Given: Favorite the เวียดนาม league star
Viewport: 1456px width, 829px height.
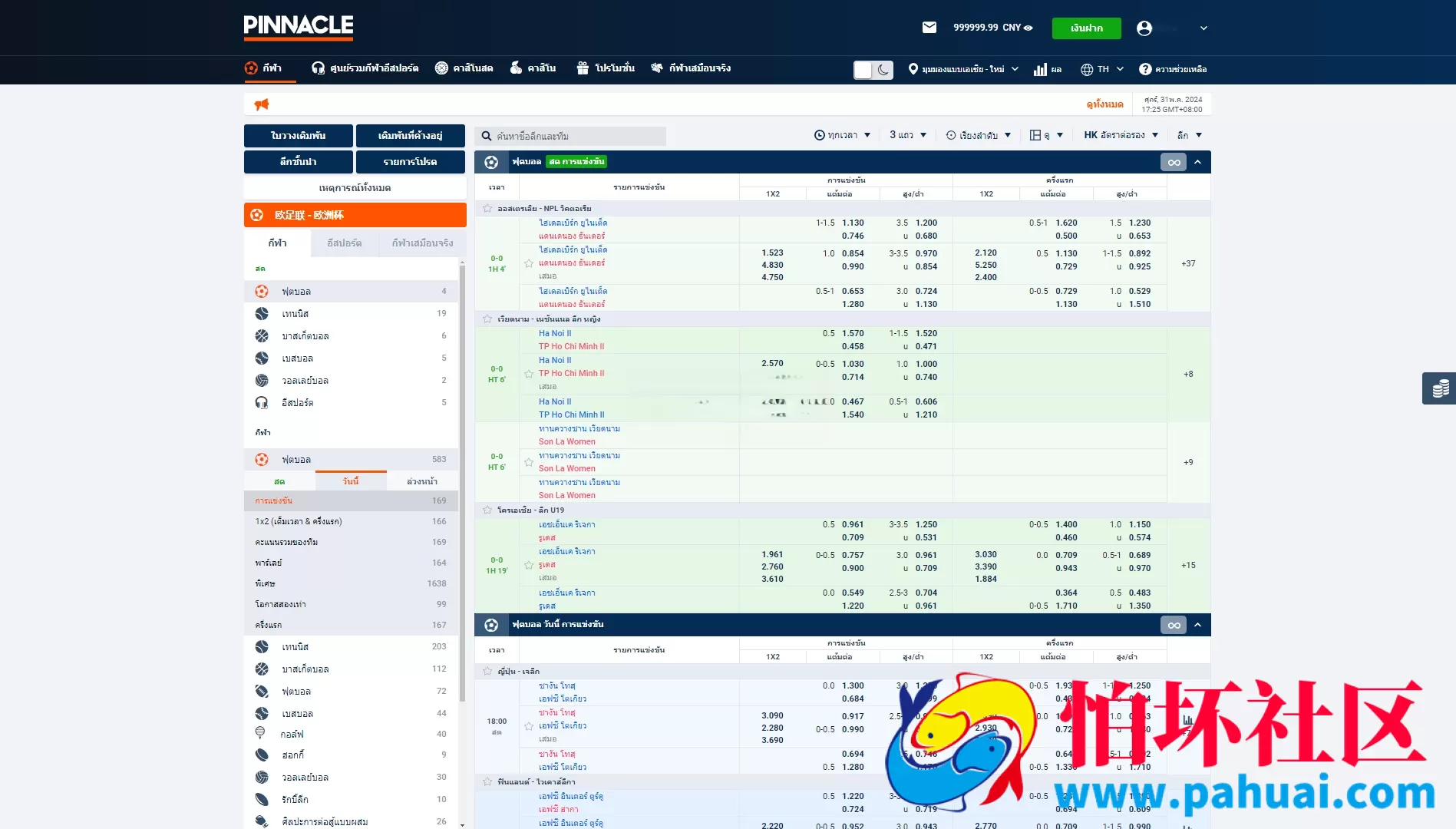Looking at the screenshot, I should click(x=487, y=319).
